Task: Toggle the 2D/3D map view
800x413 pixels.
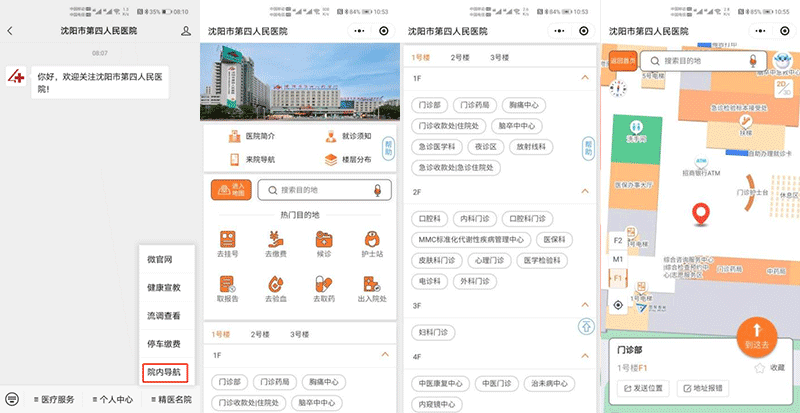Action: pyautogui.click(x=783, y=89)
